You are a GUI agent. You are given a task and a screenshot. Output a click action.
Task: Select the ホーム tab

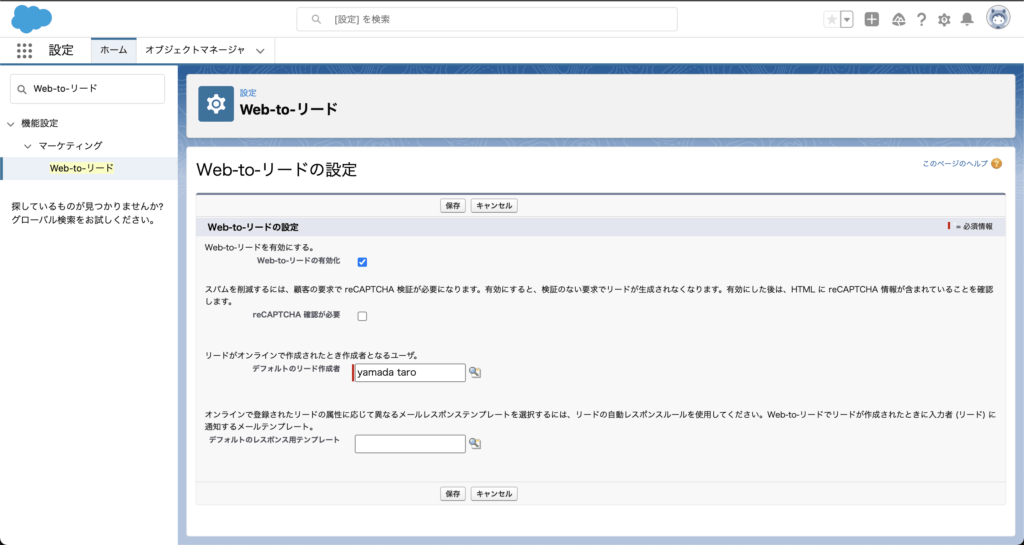click(114, 50)
